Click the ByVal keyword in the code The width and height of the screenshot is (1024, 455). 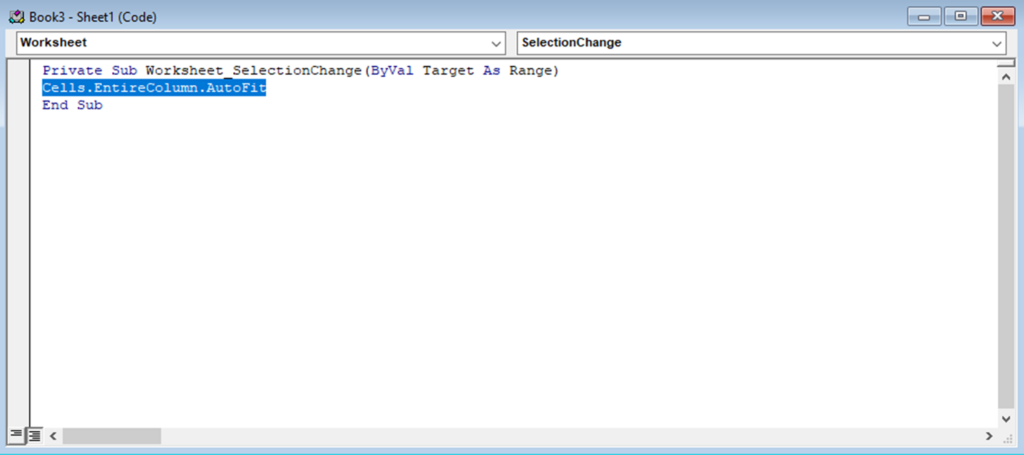tap(392, 71)
